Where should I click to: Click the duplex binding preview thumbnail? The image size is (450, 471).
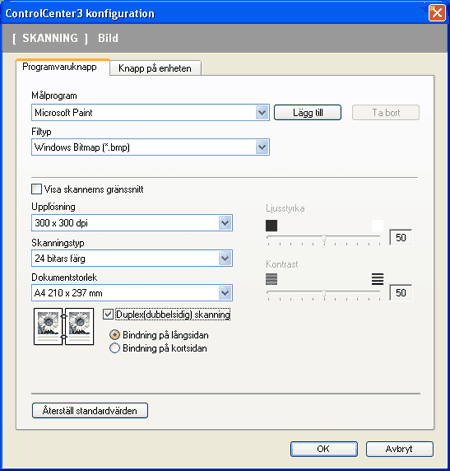pos(64,326)
